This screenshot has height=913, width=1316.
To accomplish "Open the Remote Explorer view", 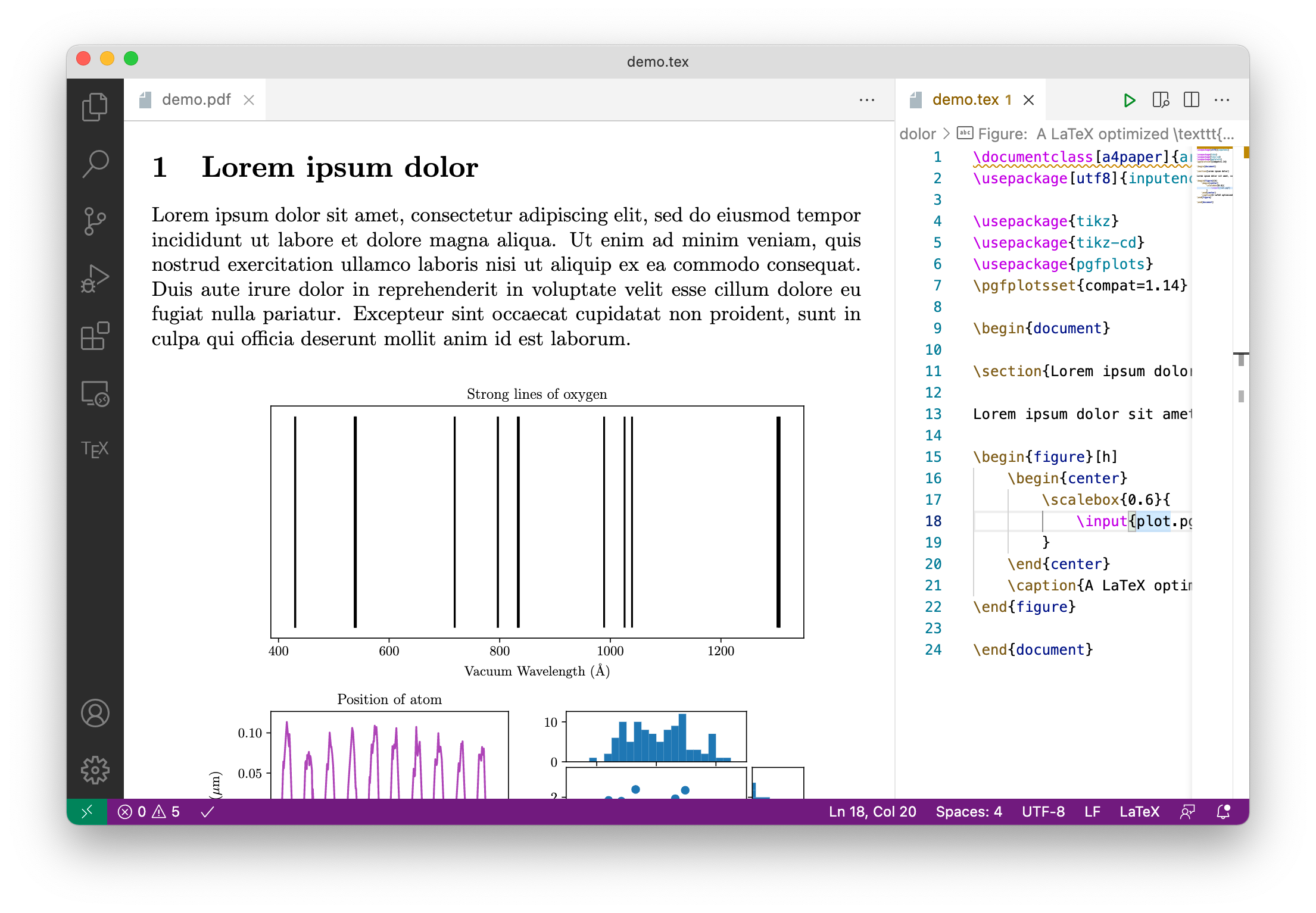I will pyautogui.click(x=95, y=393).
